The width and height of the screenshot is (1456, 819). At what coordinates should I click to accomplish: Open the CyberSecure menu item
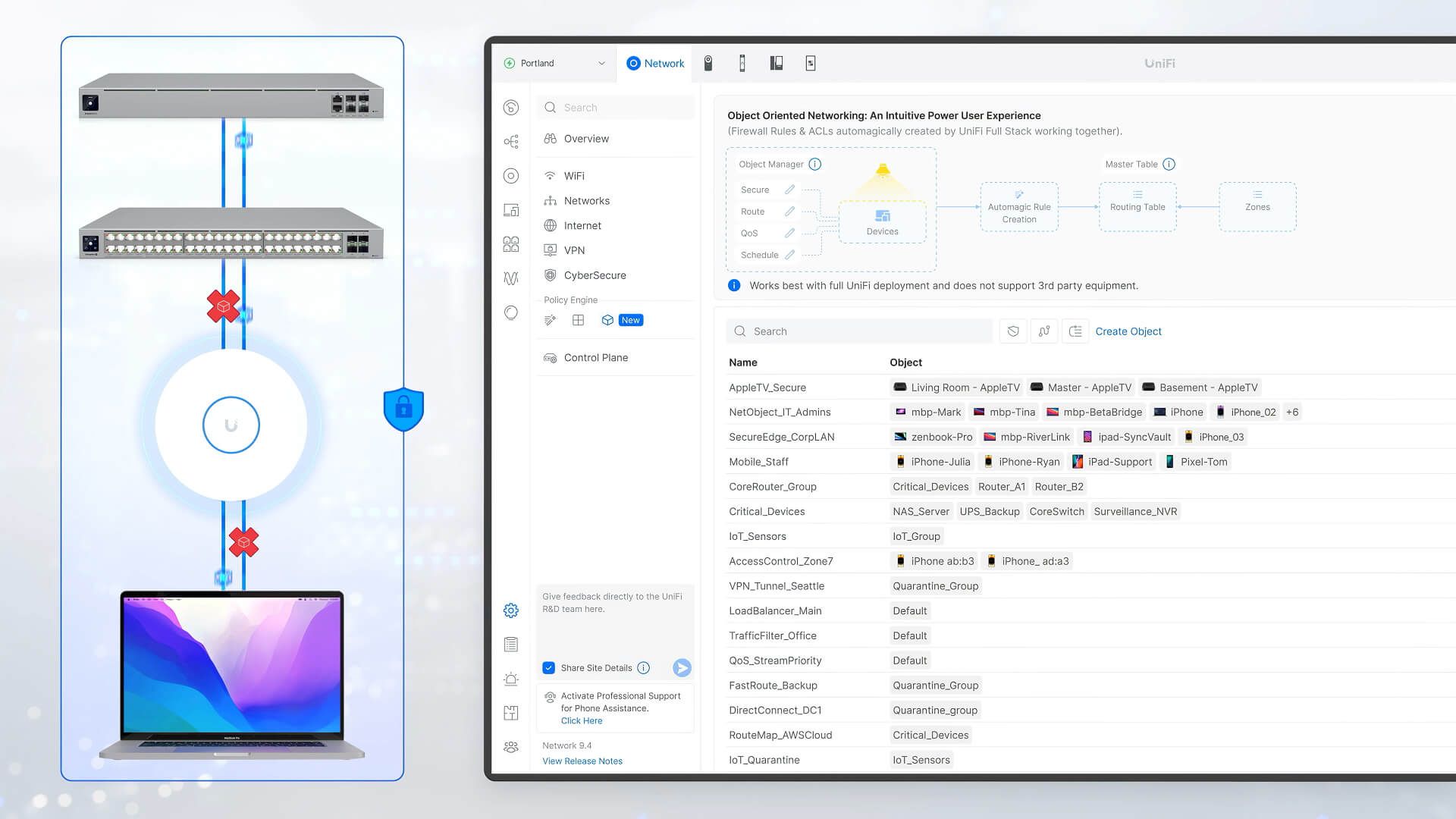point(595,275)
